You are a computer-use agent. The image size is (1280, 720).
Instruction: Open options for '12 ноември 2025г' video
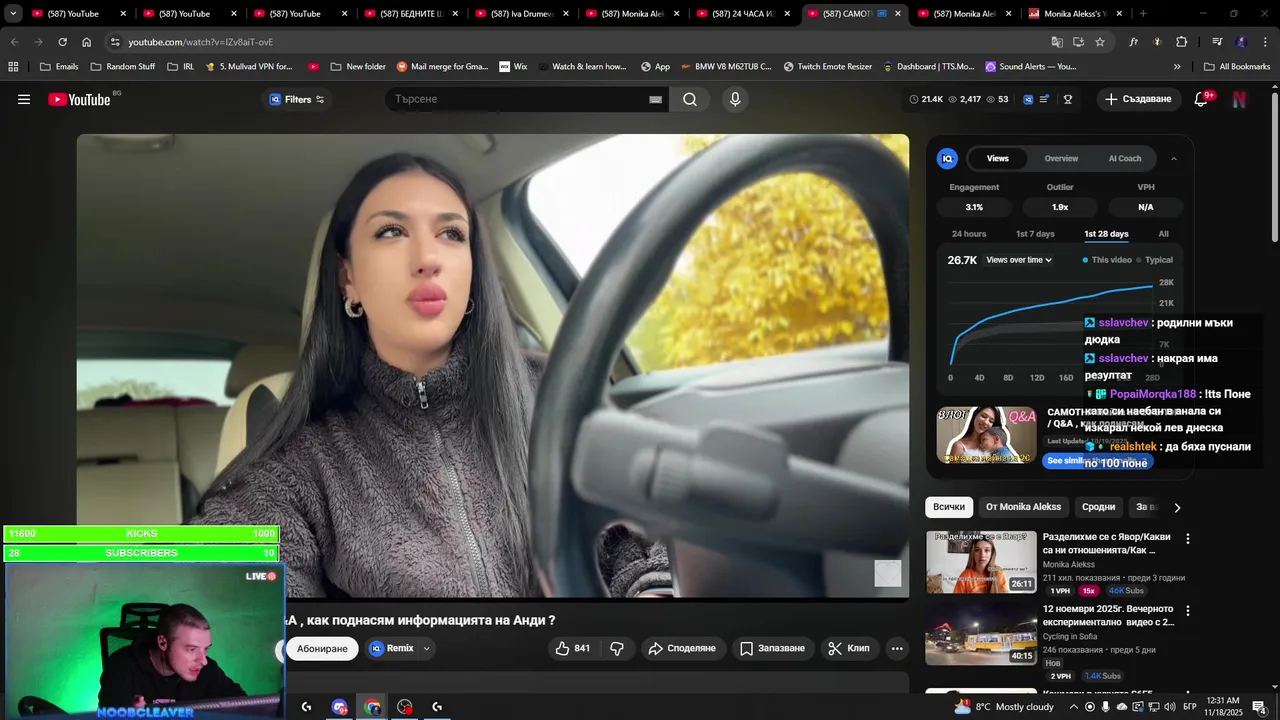click(x=1188, y=610)
